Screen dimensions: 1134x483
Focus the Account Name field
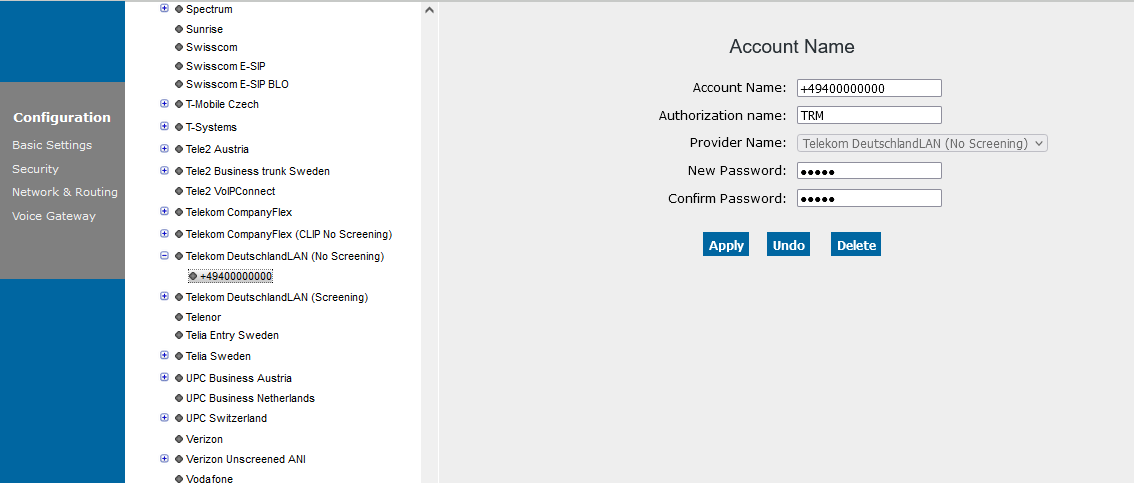869,88
